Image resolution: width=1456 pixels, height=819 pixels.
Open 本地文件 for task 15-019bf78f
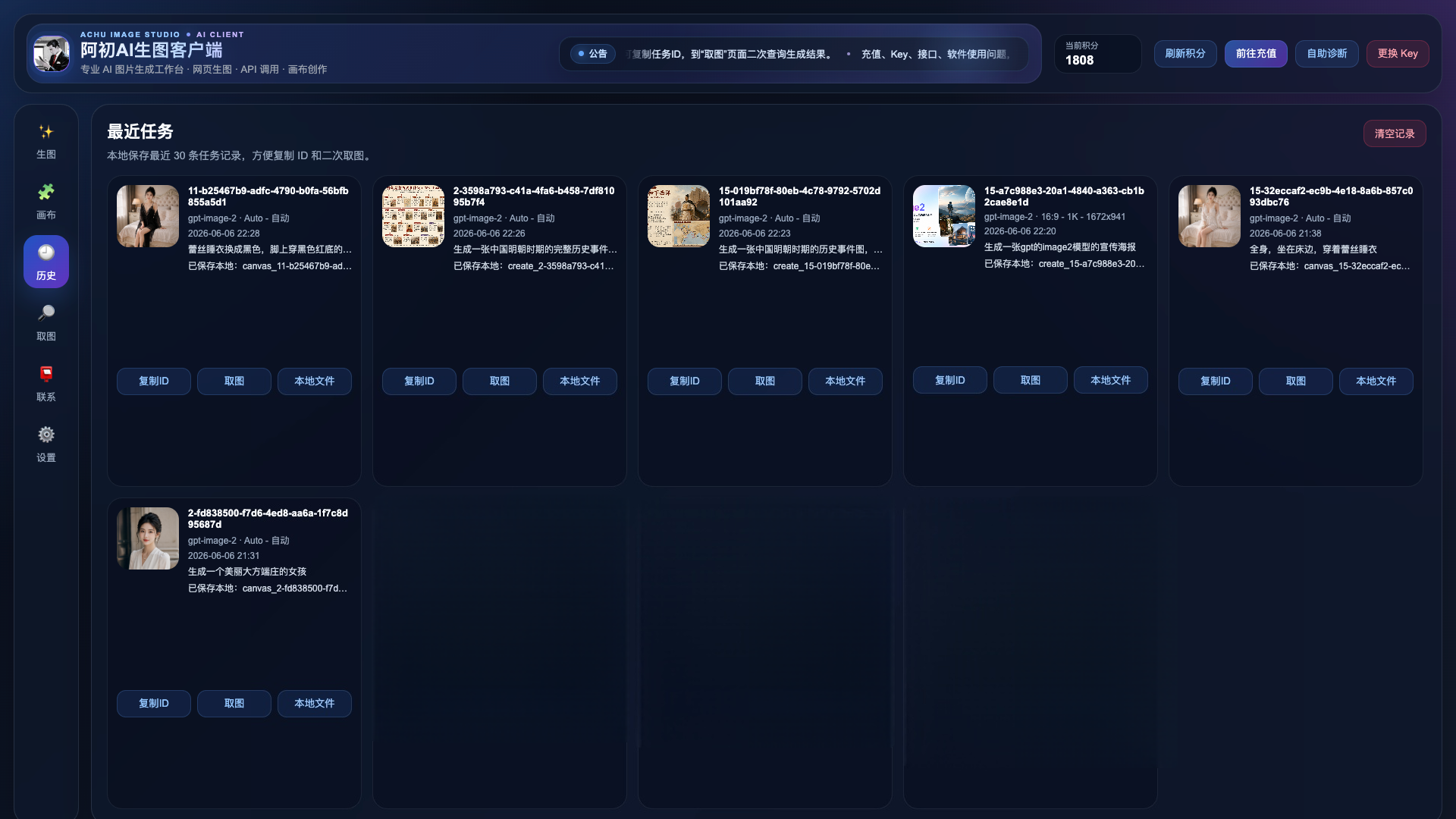point(846,381)
